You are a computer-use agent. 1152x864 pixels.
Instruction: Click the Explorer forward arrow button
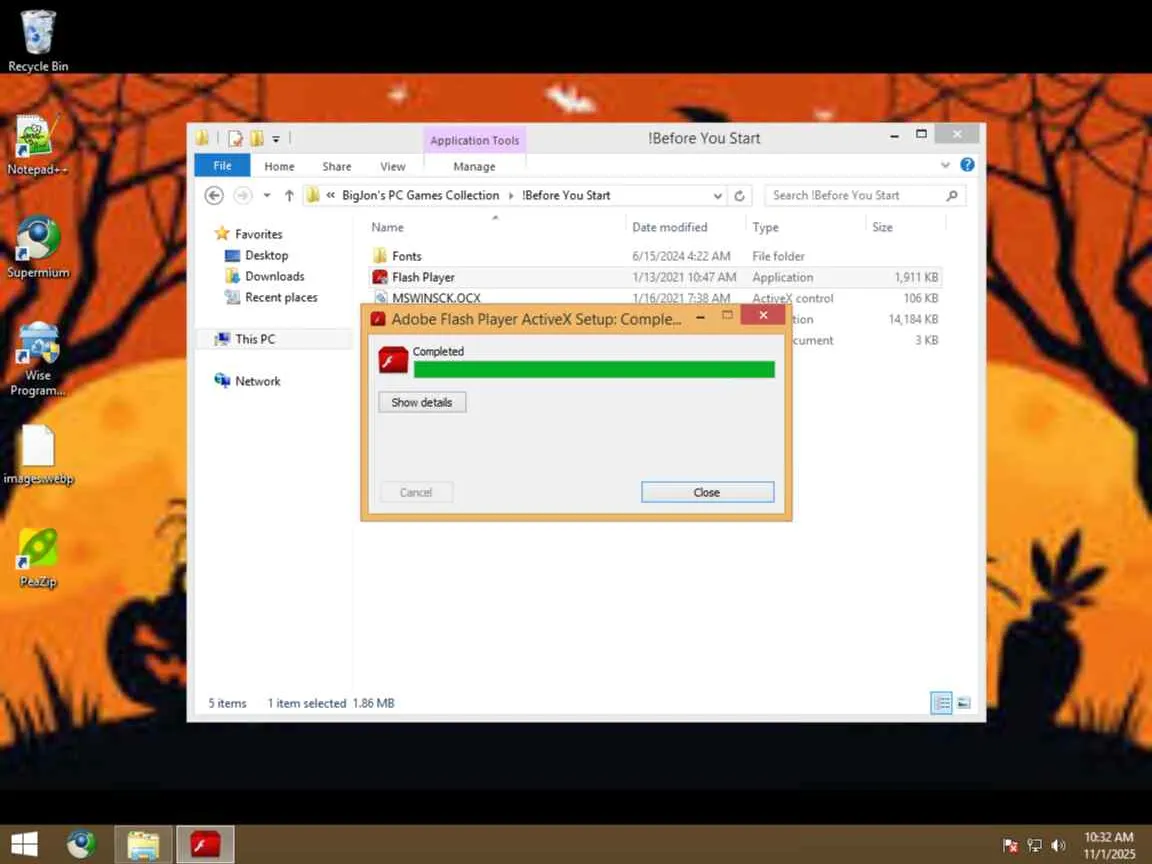pyautogui.click(x=242, y=195)
